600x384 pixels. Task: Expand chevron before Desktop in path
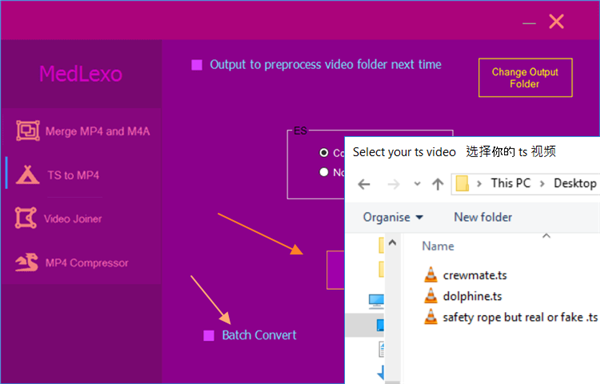[x=542, y=184]
